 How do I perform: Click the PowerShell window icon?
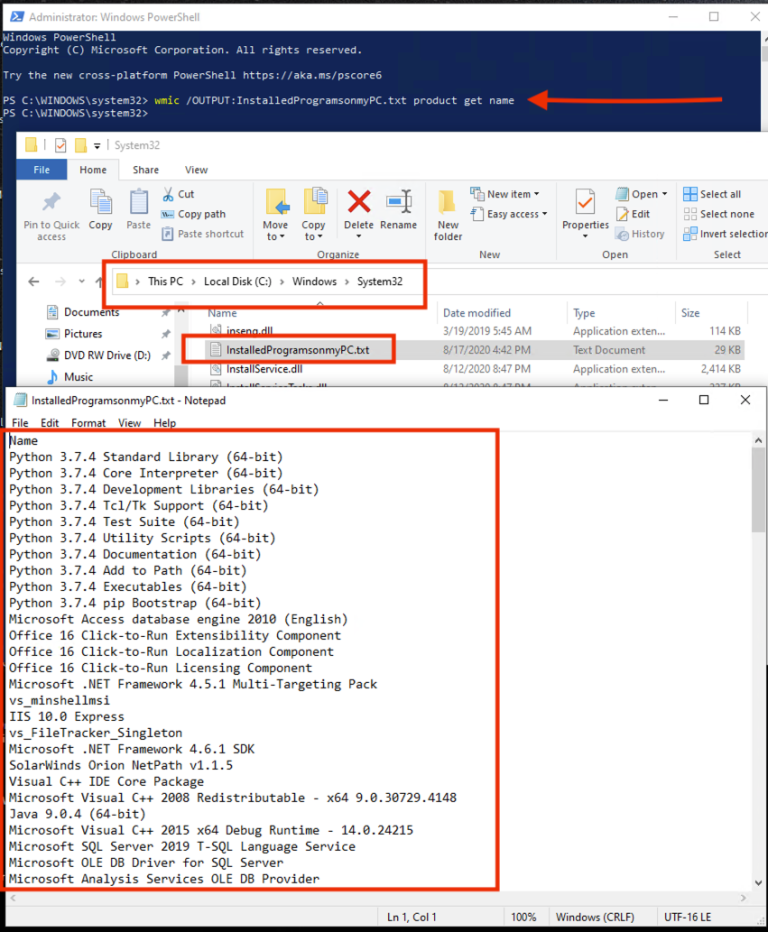[17, 17]
